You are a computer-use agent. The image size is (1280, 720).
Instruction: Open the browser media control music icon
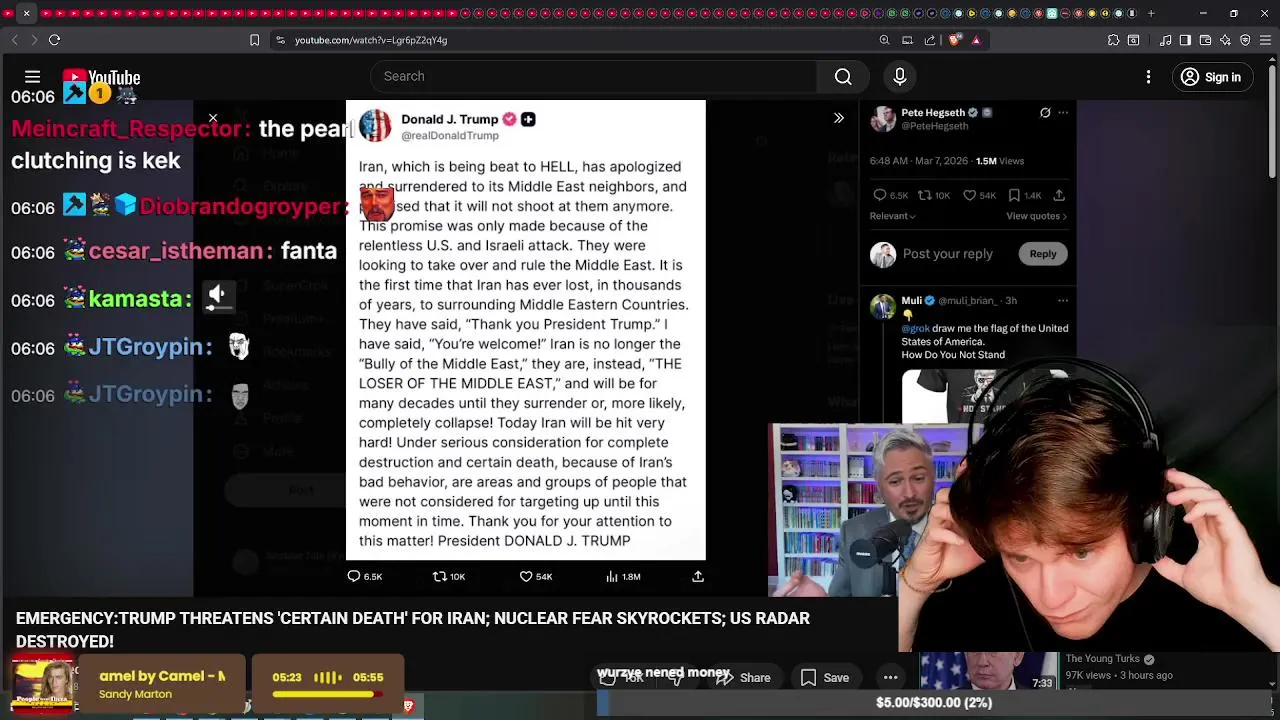[1165, 40]
